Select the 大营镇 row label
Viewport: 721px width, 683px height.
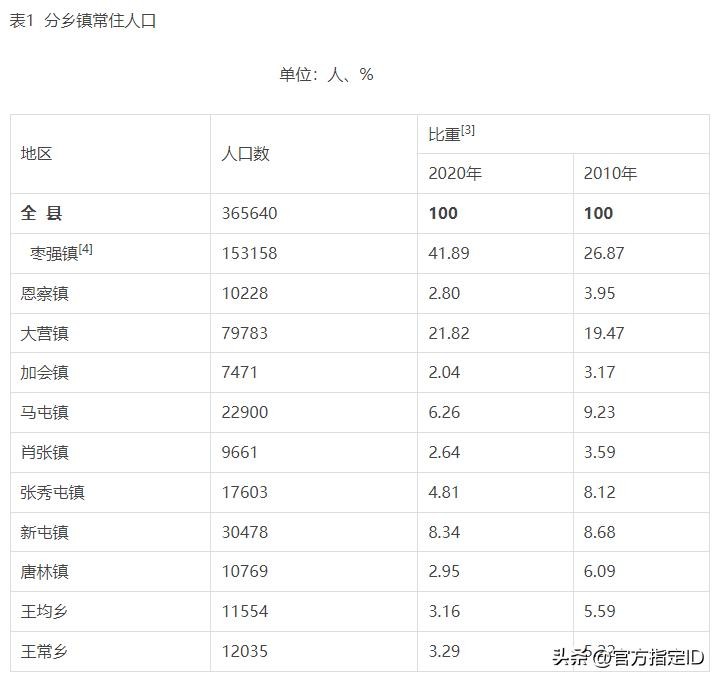pyautogui.click(x=45, y=333)
